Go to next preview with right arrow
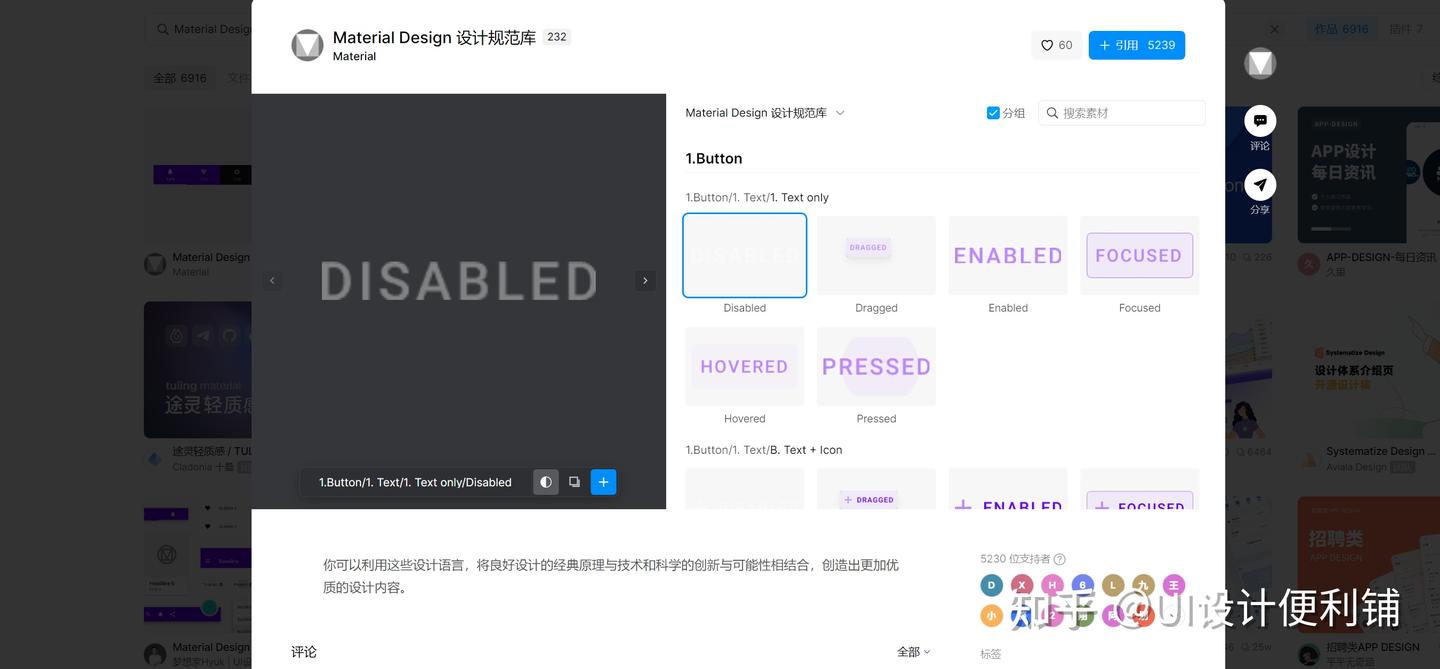 click(645, 281)
